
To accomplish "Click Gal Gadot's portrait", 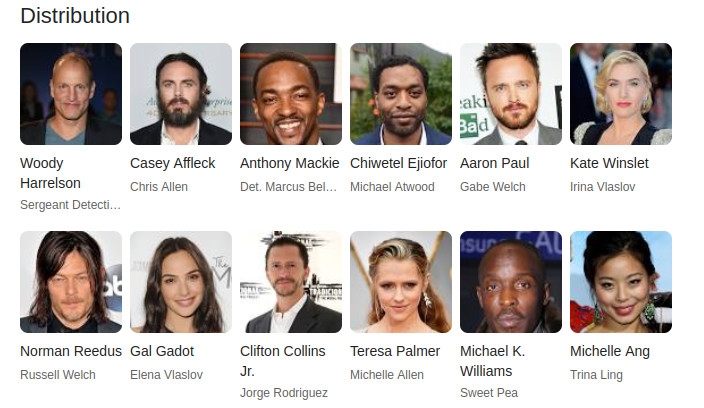I will [181, 282].
